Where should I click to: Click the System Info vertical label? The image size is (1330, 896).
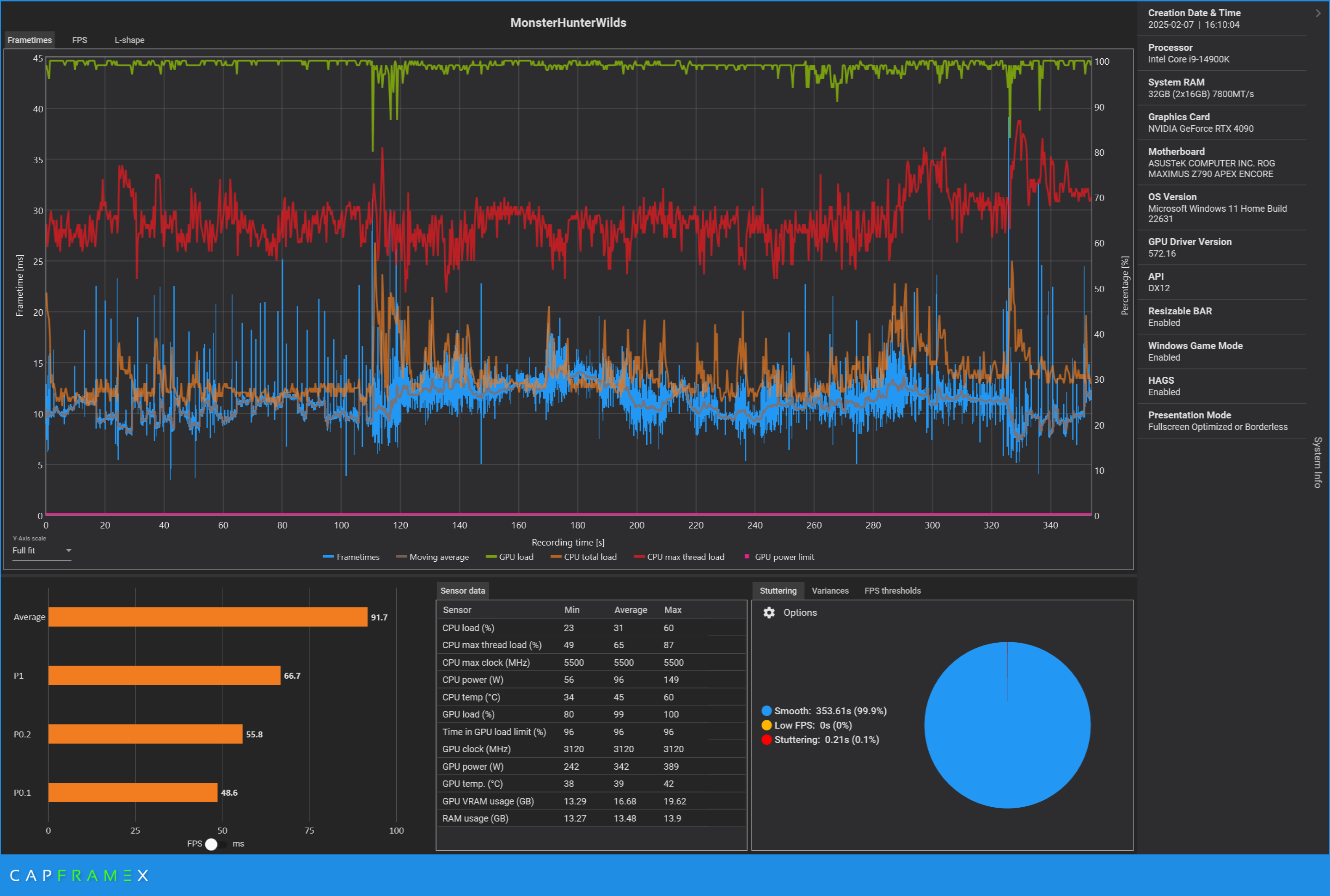click(1318, 462)
